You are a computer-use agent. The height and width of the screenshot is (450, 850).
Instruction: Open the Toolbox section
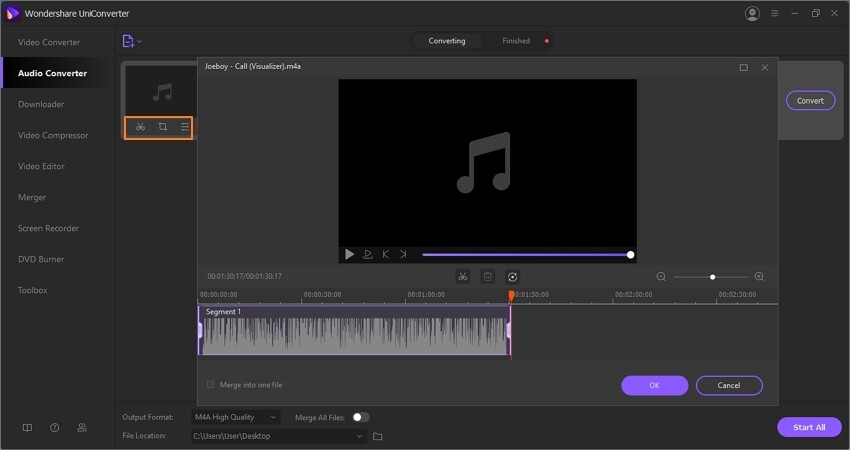click(x=33, y=290)
